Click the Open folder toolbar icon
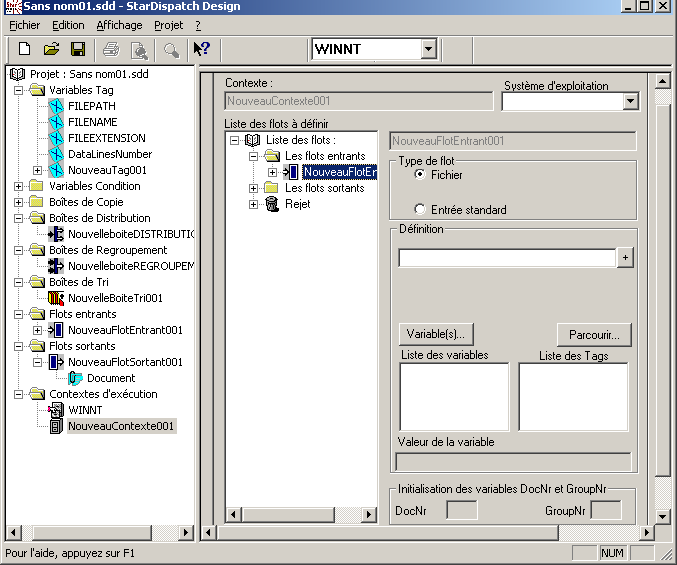The height and width of the screenshot is (565, 677). tap(51, 49)
